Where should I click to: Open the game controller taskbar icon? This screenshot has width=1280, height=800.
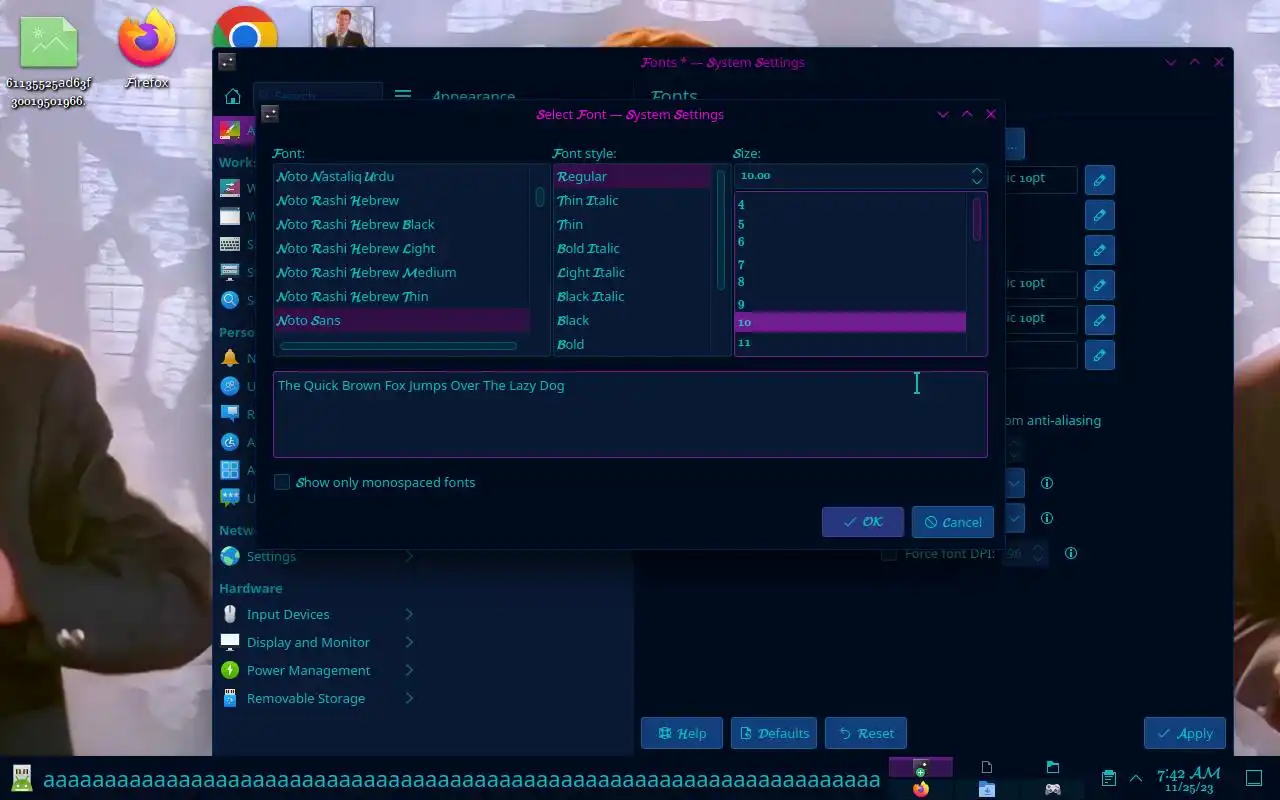(1053, 789)
